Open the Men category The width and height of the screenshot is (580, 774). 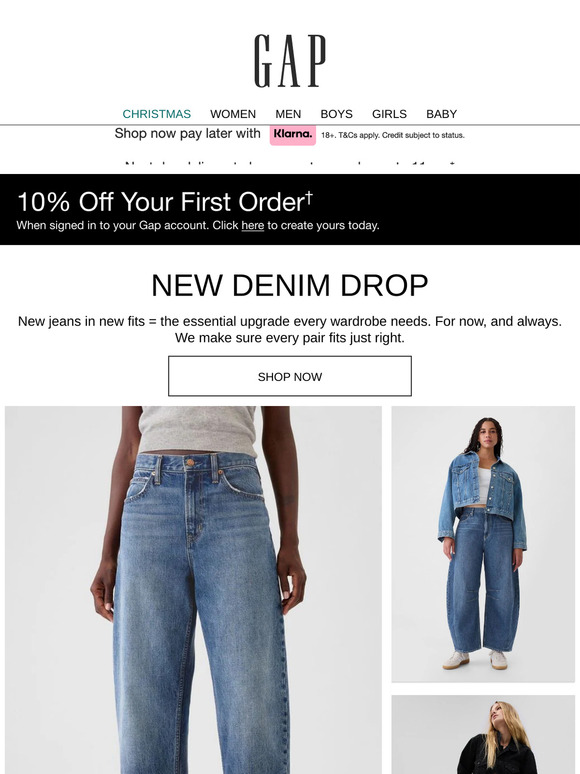pos(288,114)
